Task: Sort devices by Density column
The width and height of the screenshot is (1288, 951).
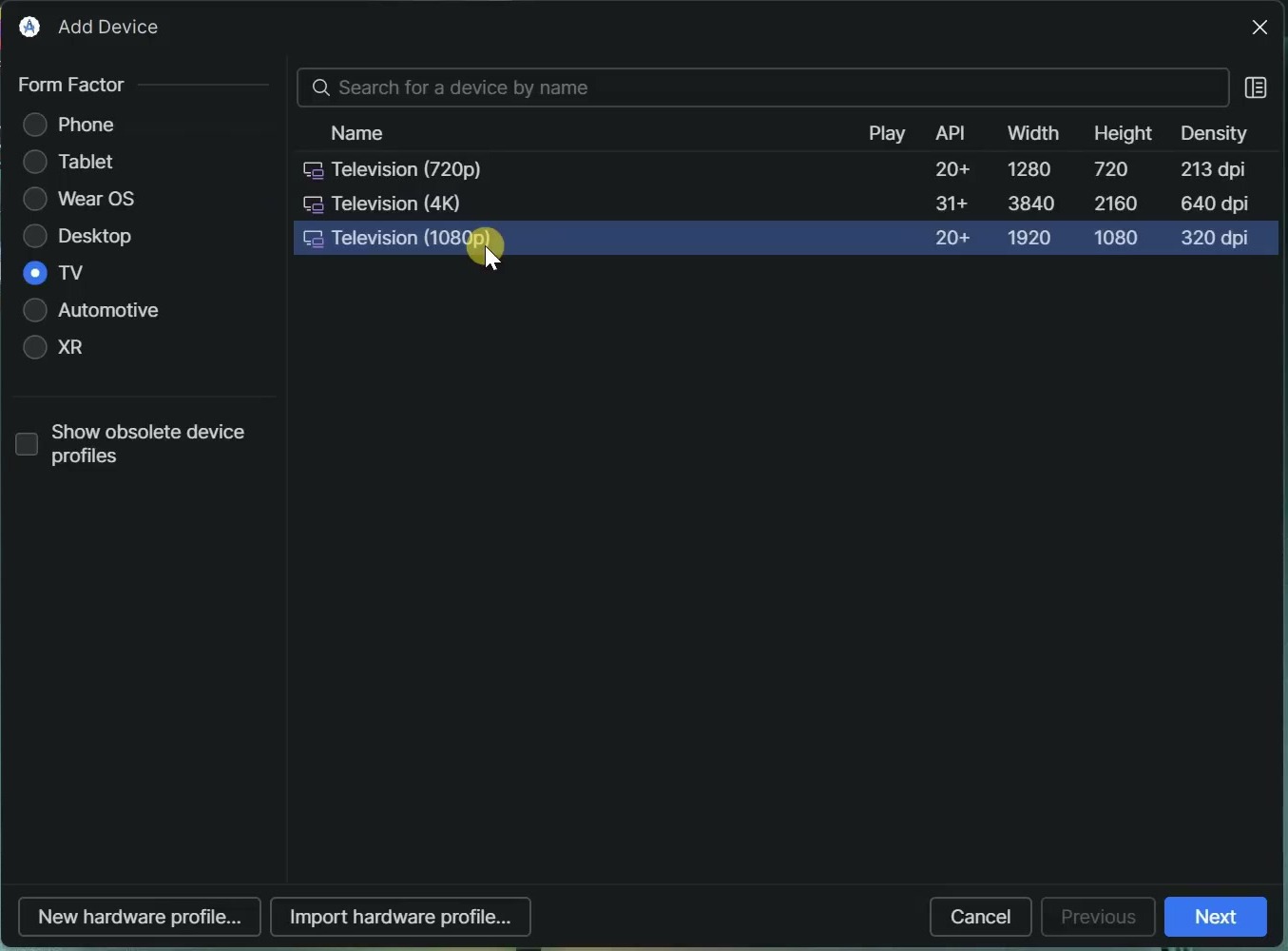Action: [x=1214, y=134]
